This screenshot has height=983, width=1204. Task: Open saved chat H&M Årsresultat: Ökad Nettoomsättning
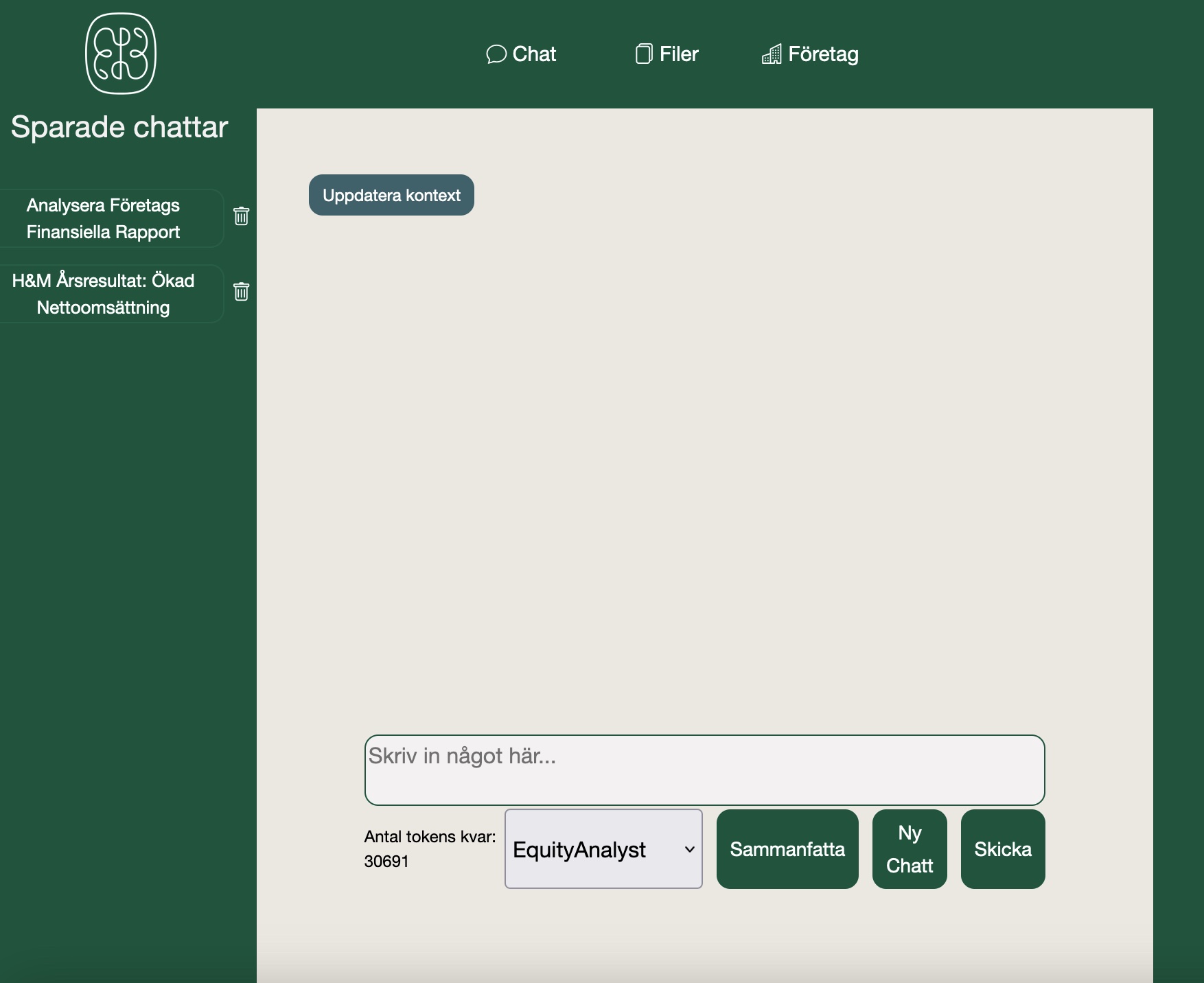[111, 294]
